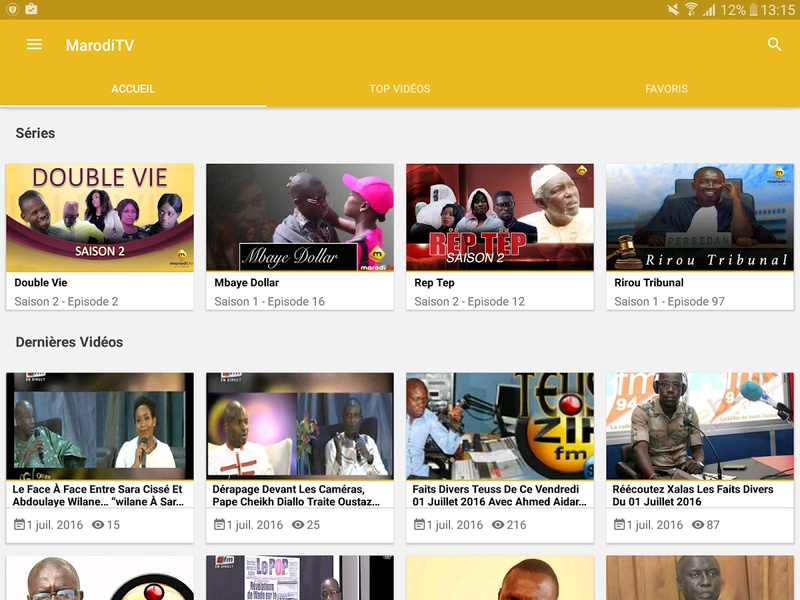Open the Double Vie series thumbnail

point(100,217)
